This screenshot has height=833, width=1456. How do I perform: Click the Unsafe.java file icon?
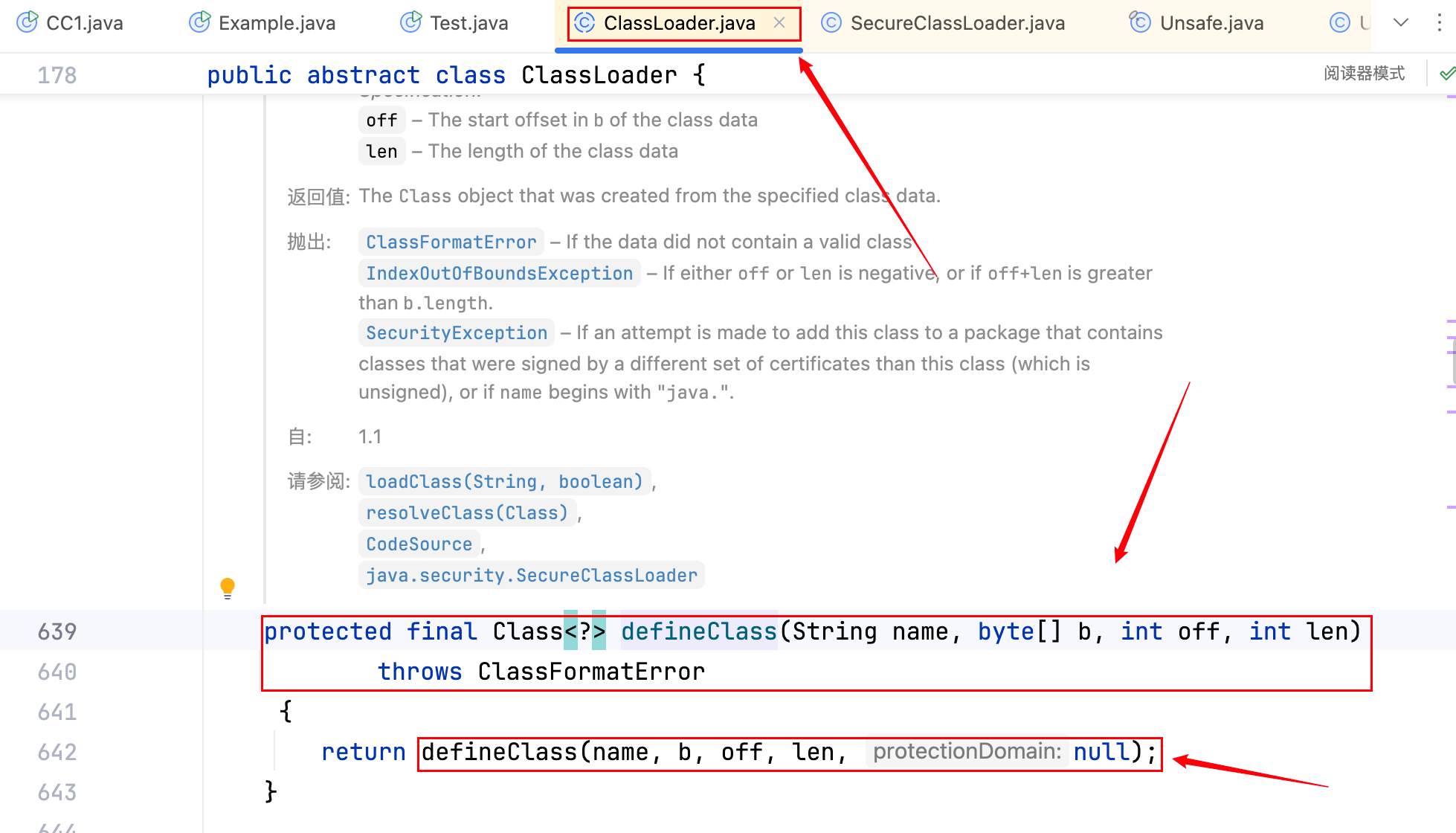[1139, 23]
